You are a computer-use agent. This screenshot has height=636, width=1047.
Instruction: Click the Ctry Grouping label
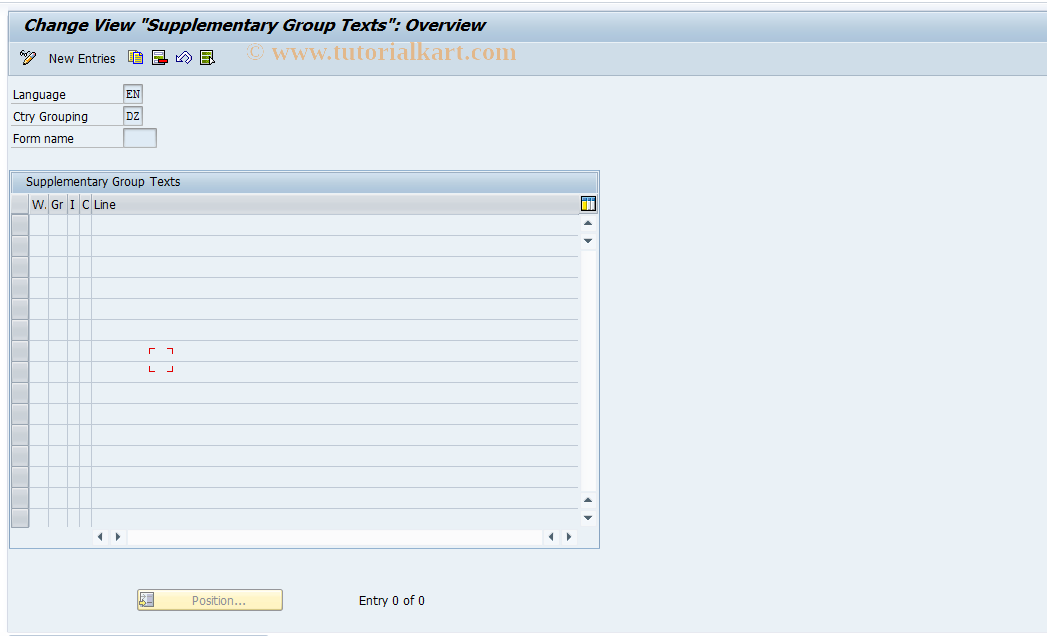(51, 117)
